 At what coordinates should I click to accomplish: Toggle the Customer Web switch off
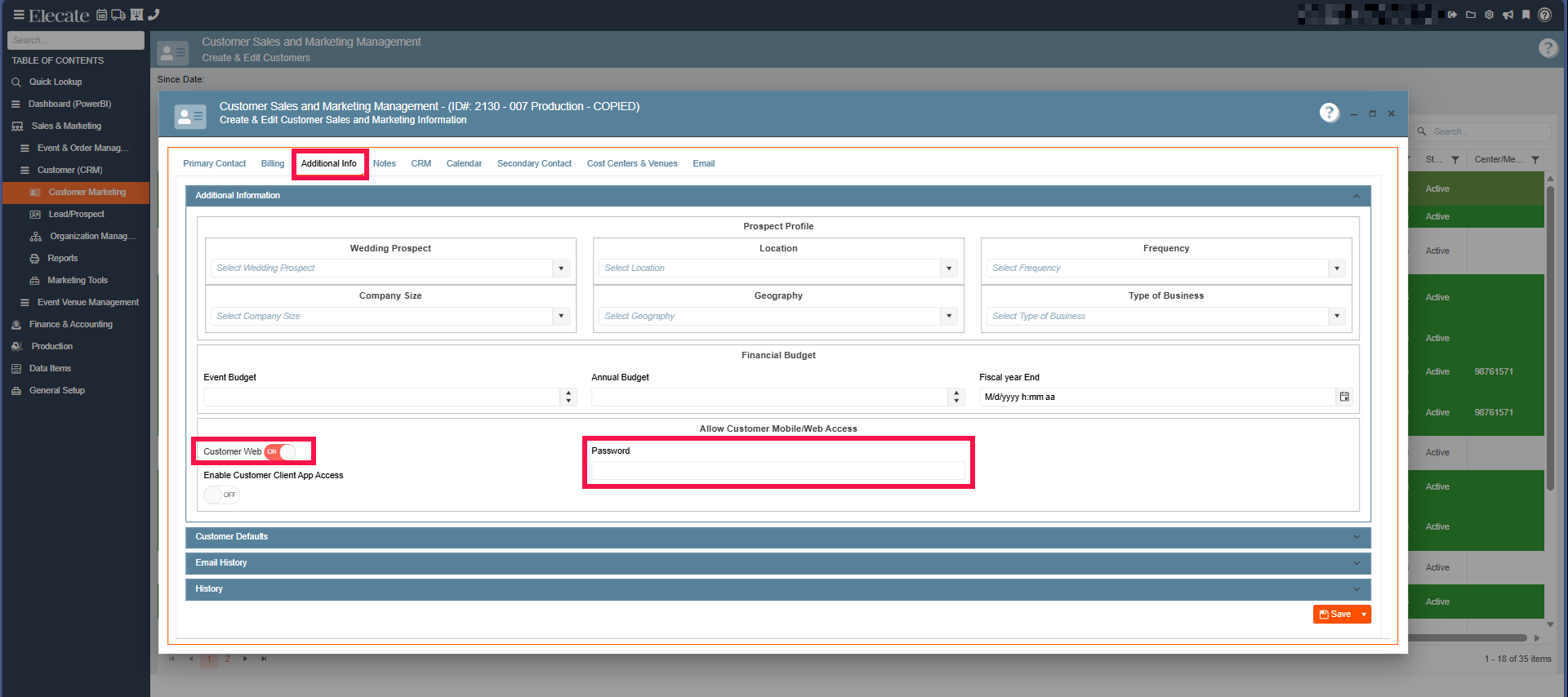coord(280,451)
